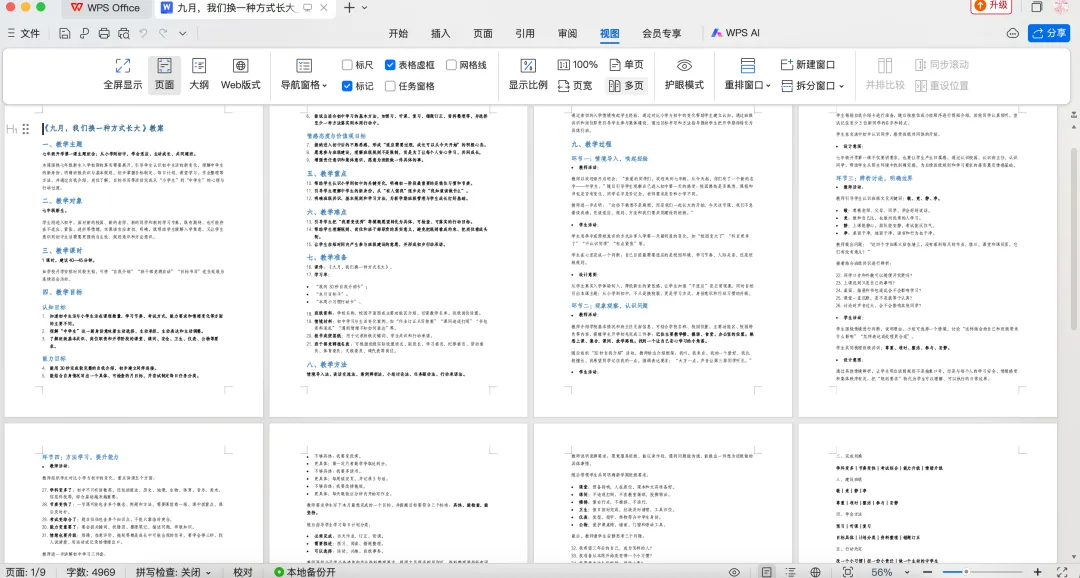Set zoom to 100% button
The width and height of the screenshot is (1080, 578).
tap(577, 65)
